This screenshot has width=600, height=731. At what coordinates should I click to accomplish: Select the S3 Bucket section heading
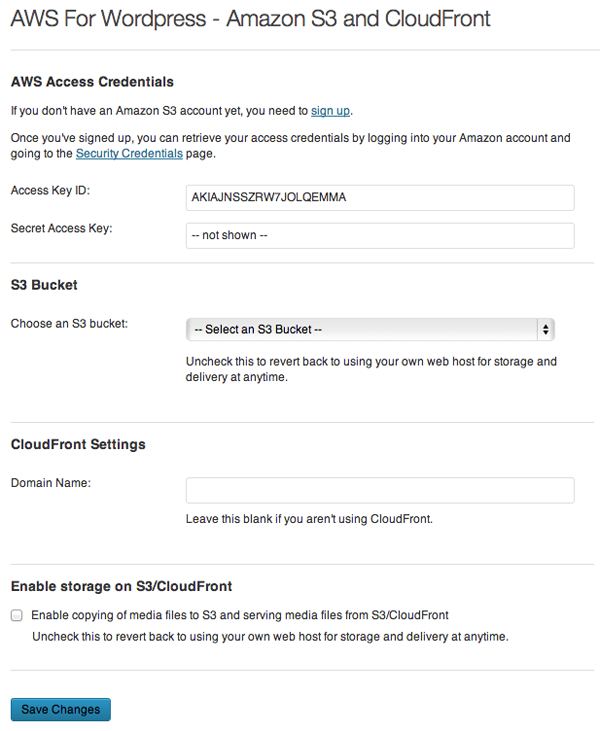point(44,285)
